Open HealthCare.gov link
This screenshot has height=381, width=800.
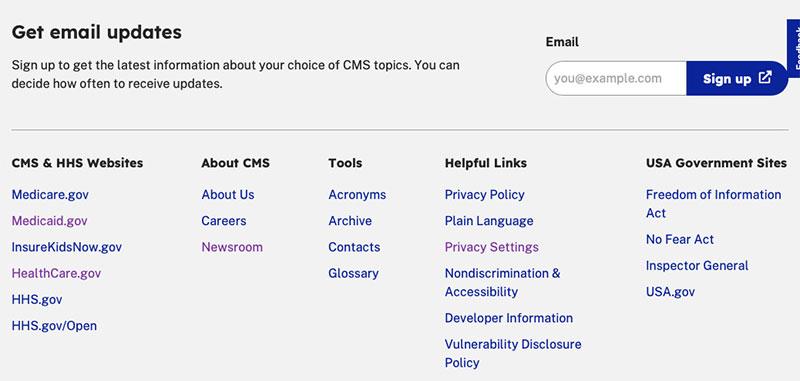[56, 273]
